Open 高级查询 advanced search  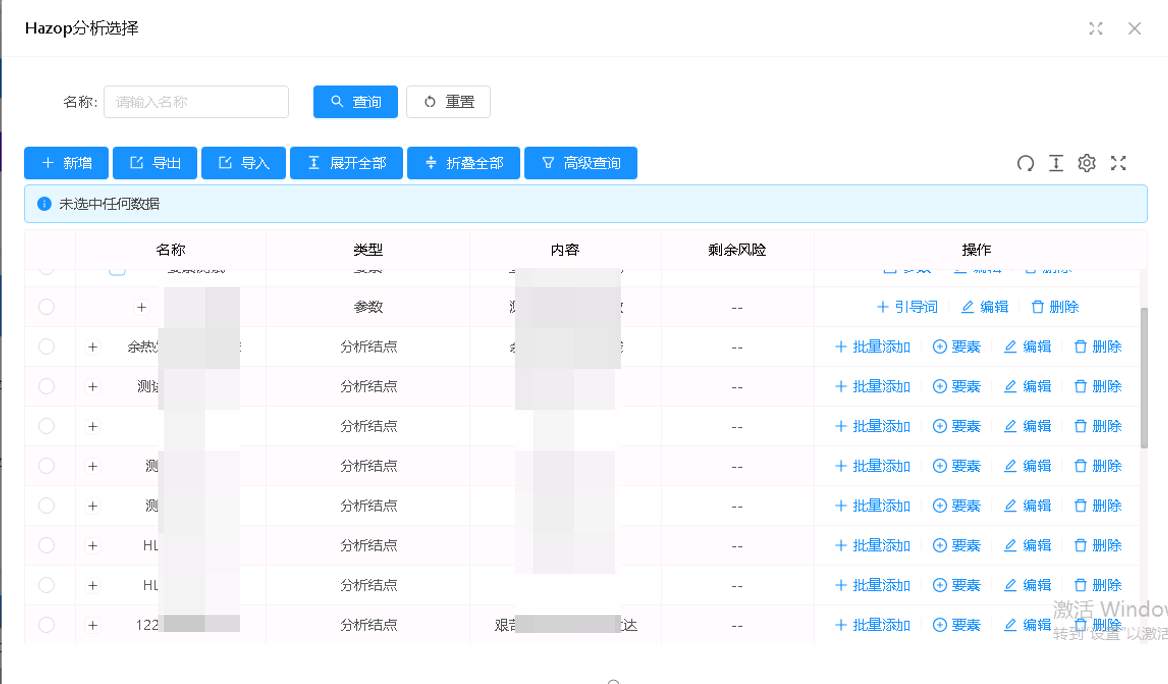(x=581, y=163)
